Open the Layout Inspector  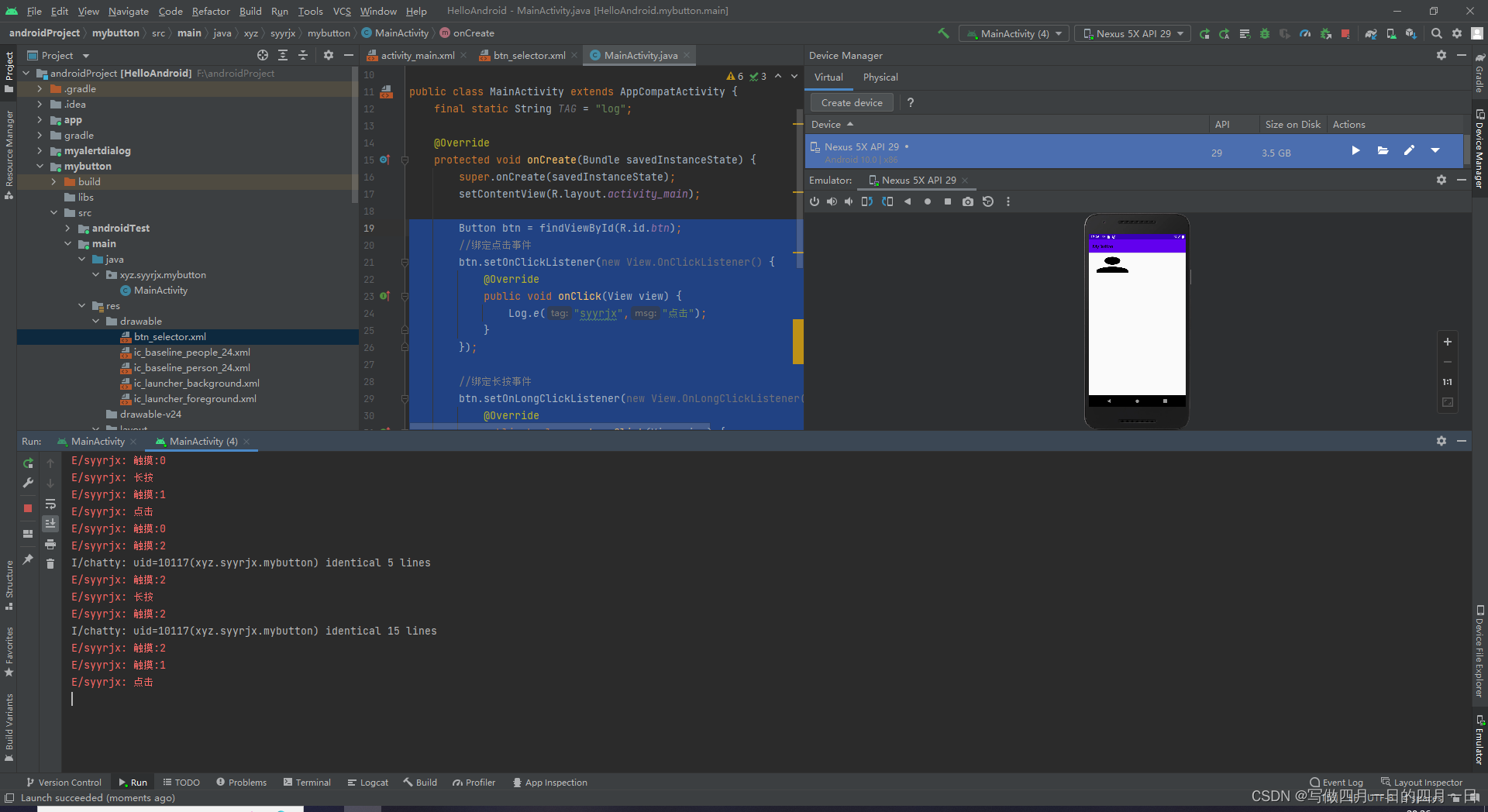point(1422,783)
